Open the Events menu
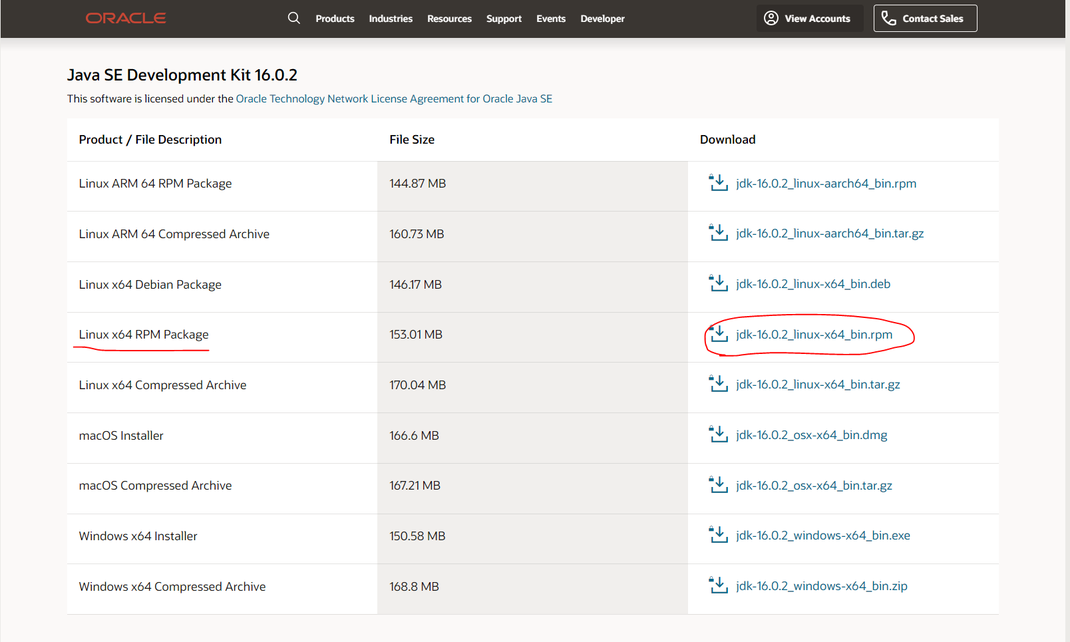Image resolution: width=1070 pixels, height=642 pixels. 551,18
